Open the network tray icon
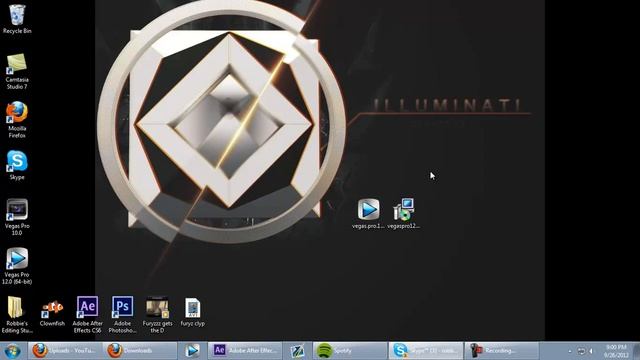The height and width of the screenshot is (360, 640). pyautogui.click(x=581, y=351)
